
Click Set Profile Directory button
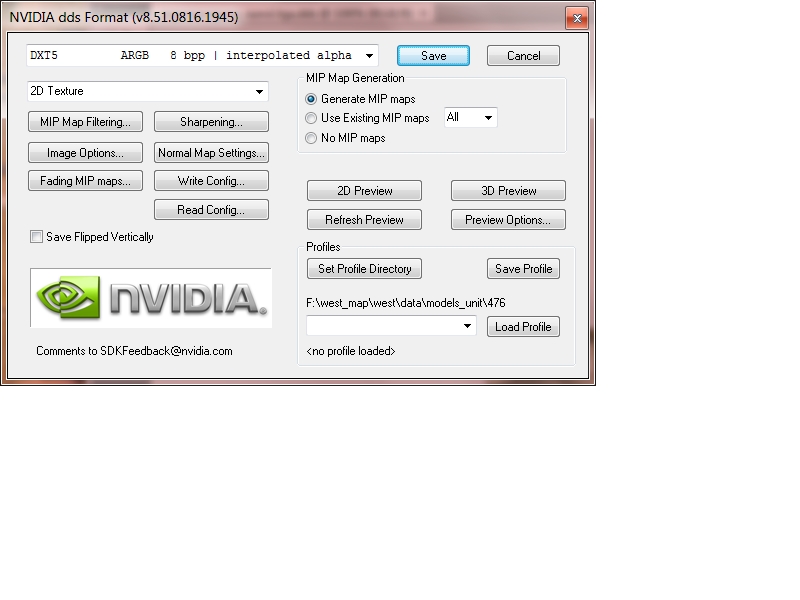[x=364, y=269]
